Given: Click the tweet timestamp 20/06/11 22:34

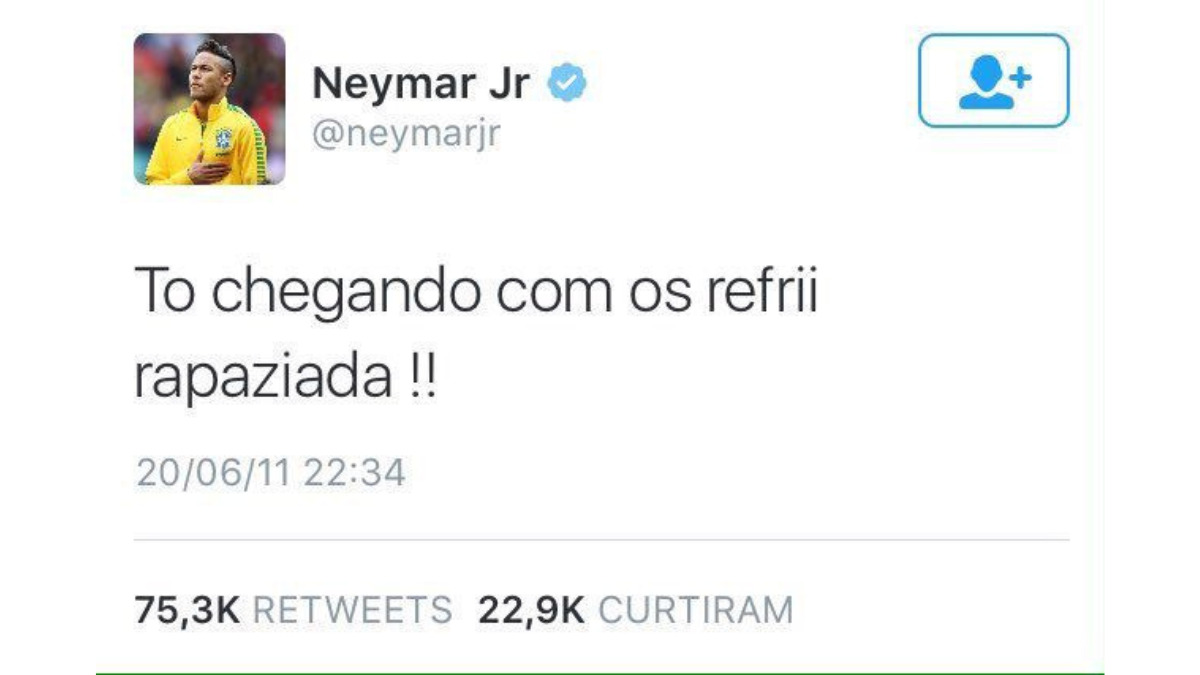Looking at the screenshot, I should click(271, 472).
